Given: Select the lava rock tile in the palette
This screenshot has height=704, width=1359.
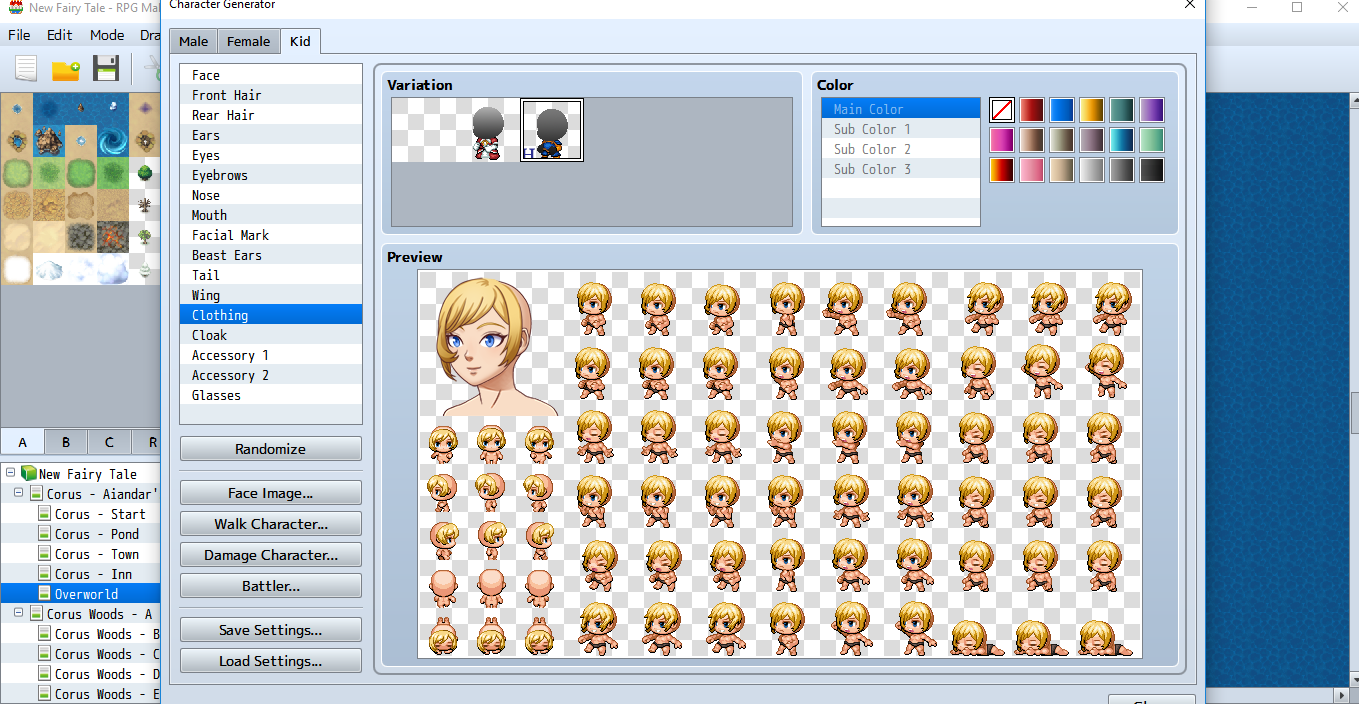Looking at the screenshot, I should (x=112, y=236).
